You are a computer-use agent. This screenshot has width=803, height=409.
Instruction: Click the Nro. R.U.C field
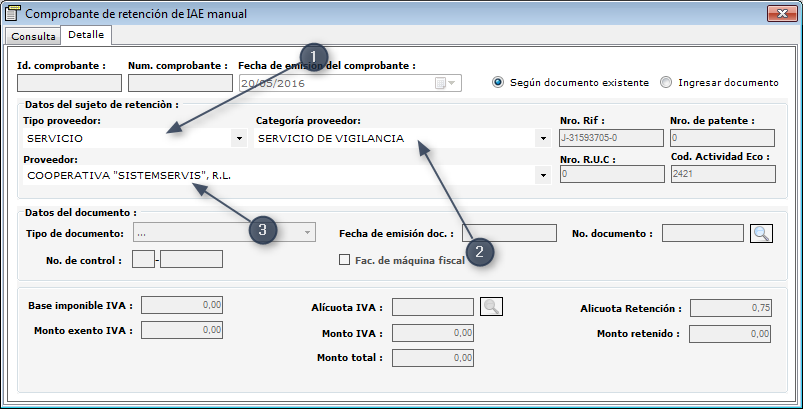click(x=612, y=174)
